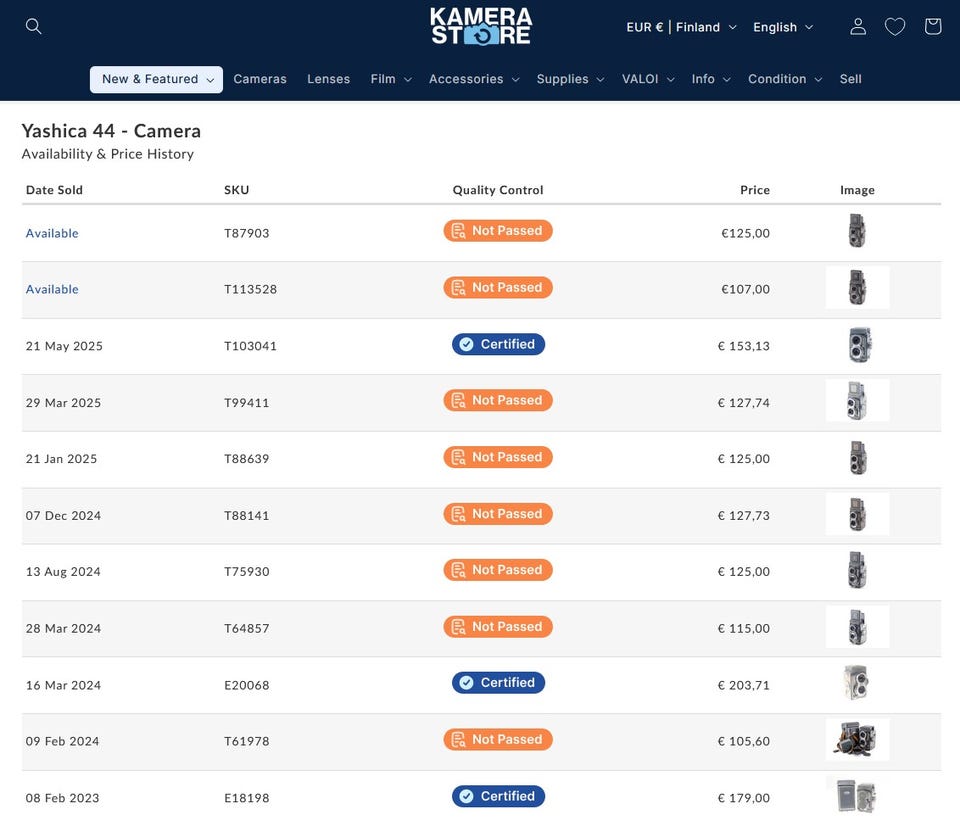Select date 08 Feb 2023
This screenshot has width=960, height=826.
(62, 798)
